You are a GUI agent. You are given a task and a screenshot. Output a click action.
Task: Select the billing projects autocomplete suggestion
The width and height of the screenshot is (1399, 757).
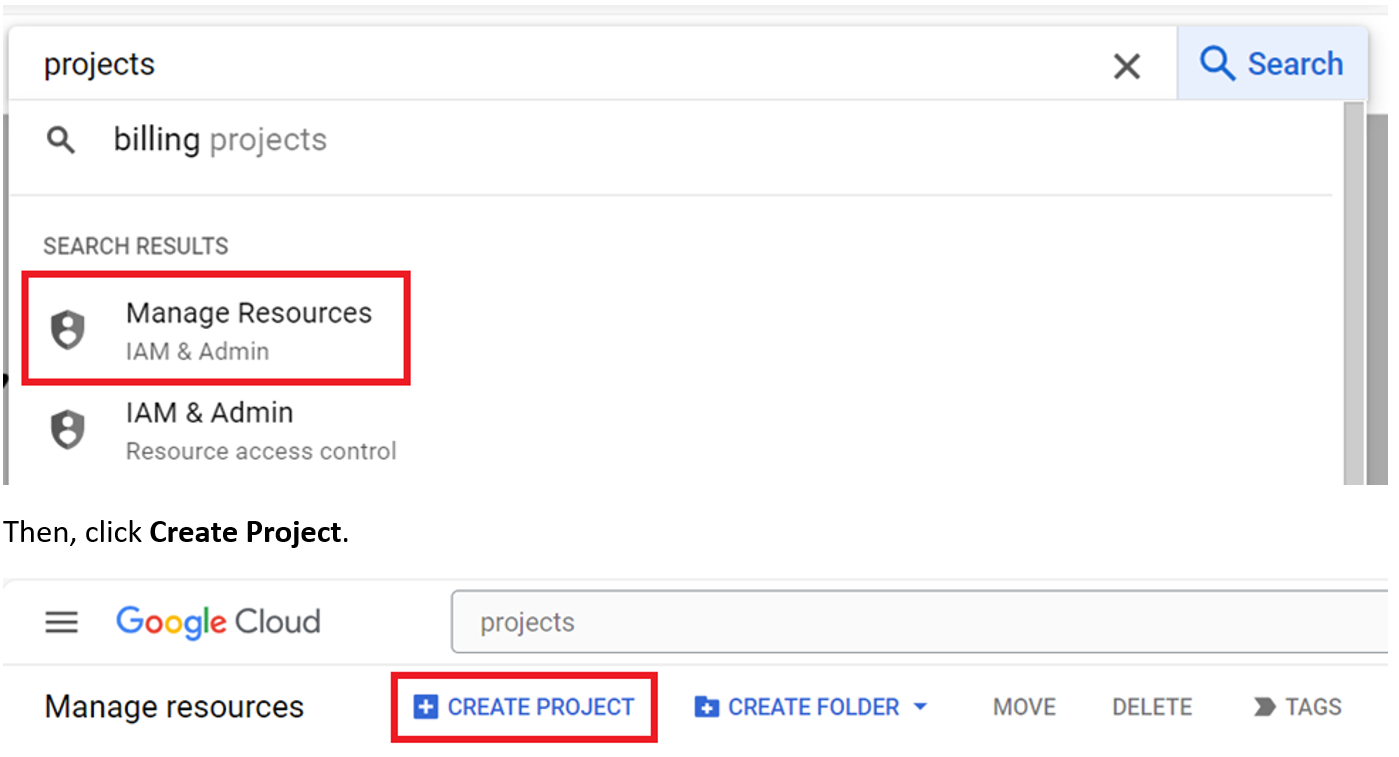click(x=221, y=139)
